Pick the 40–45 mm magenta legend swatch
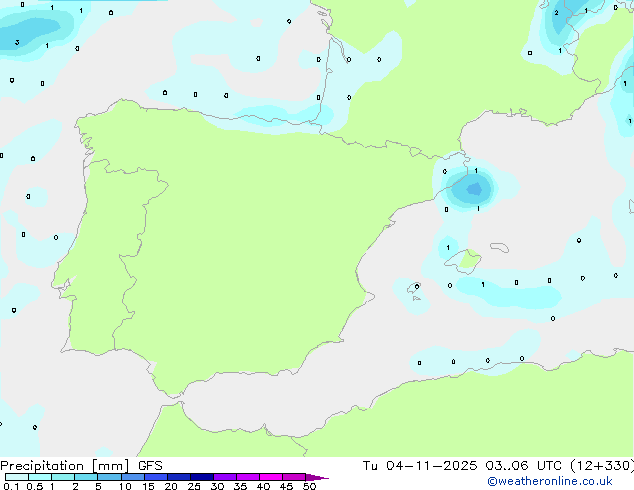This screenshot has width=634, height=490. coord(271,477)
